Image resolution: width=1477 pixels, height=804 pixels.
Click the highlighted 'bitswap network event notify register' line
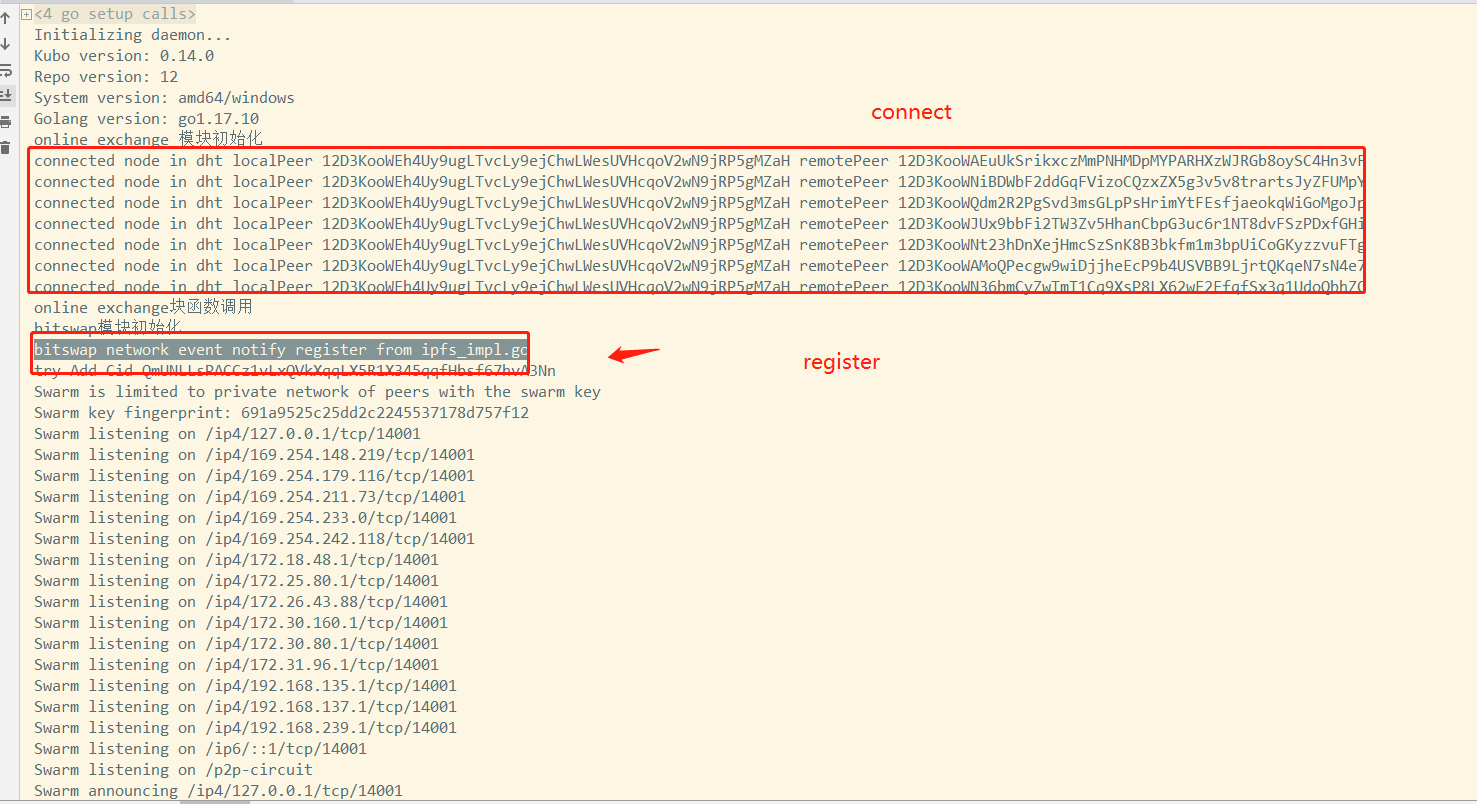coord(281,349)
